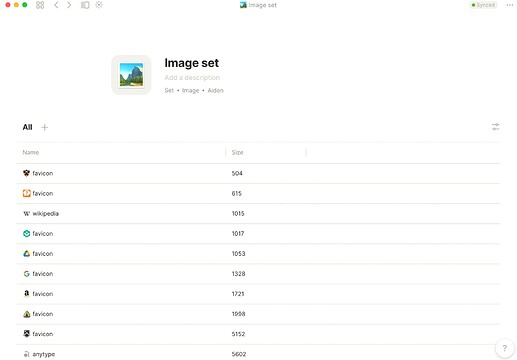Open the Size column header
Screen dimensions: 517x360
[x=237, y=152]
